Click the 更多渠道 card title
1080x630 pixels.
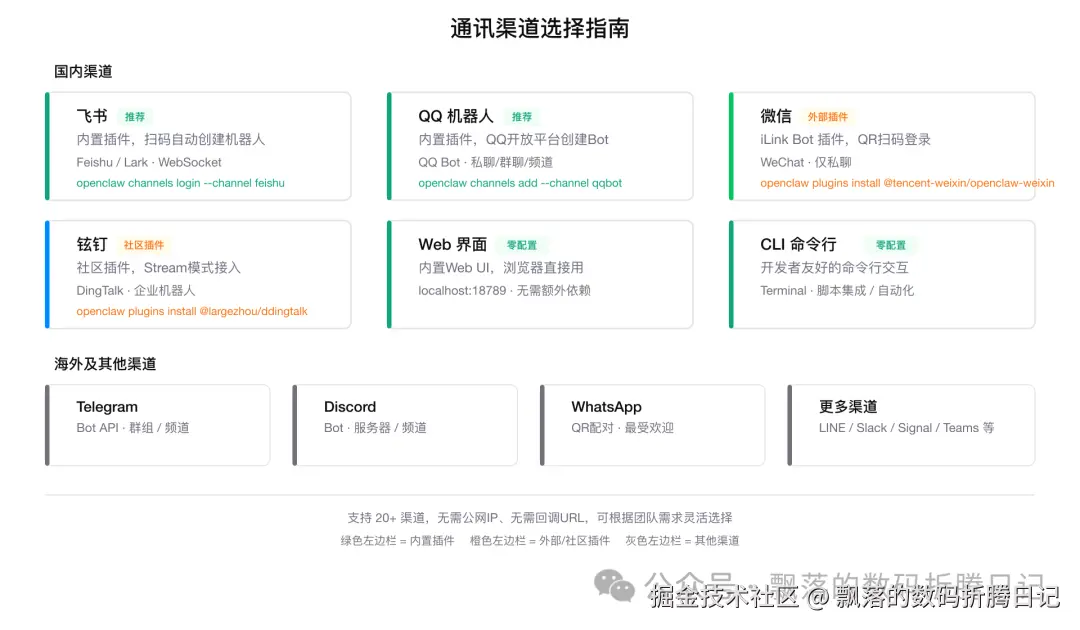(x=848, y=407)
